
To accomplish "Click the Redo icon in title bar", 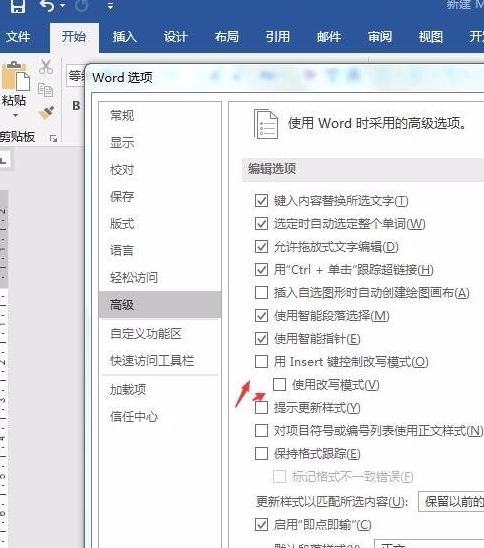I will (81, 6).
